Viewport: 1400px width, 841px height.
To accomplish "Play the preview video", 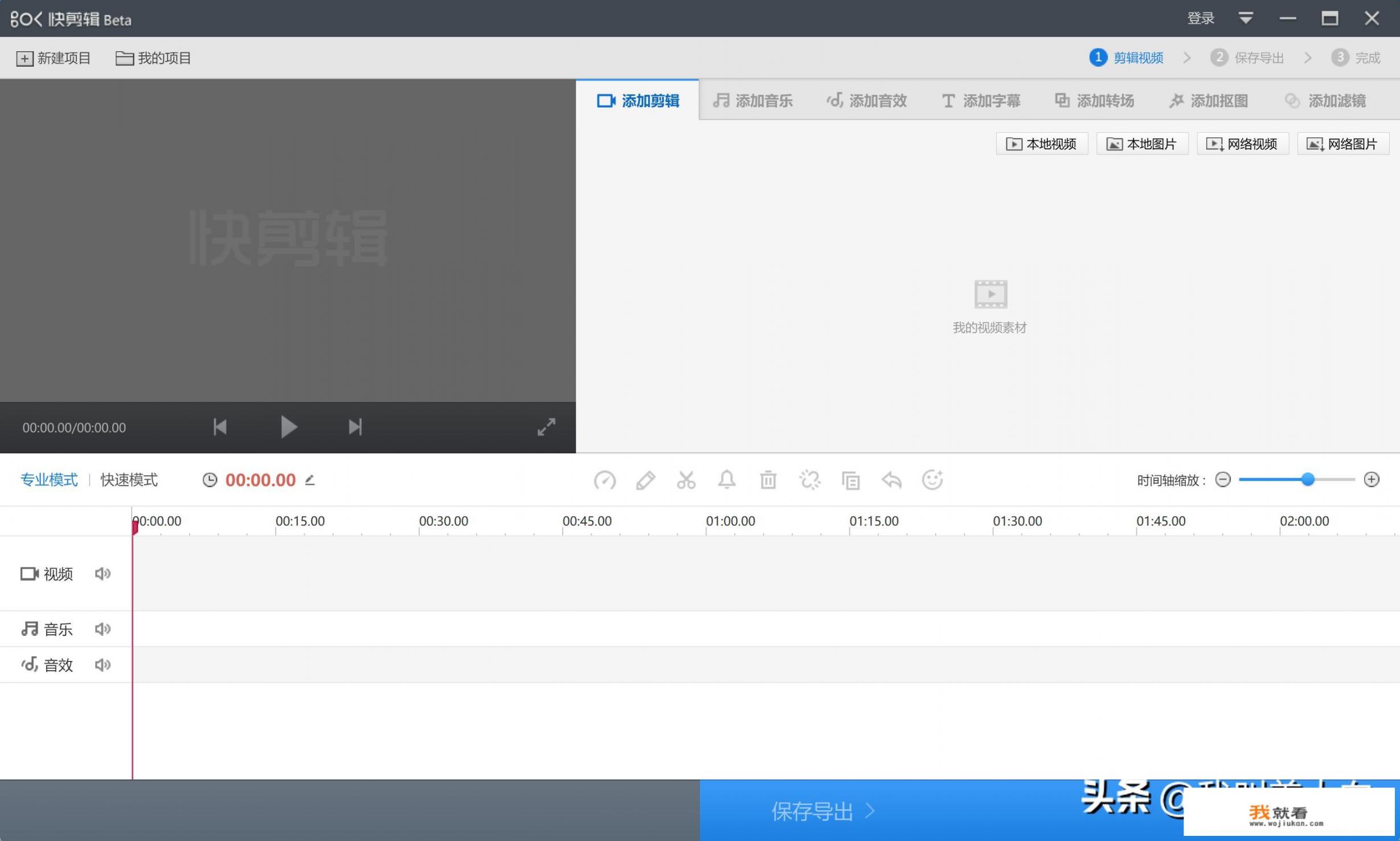I will point(289,427).
